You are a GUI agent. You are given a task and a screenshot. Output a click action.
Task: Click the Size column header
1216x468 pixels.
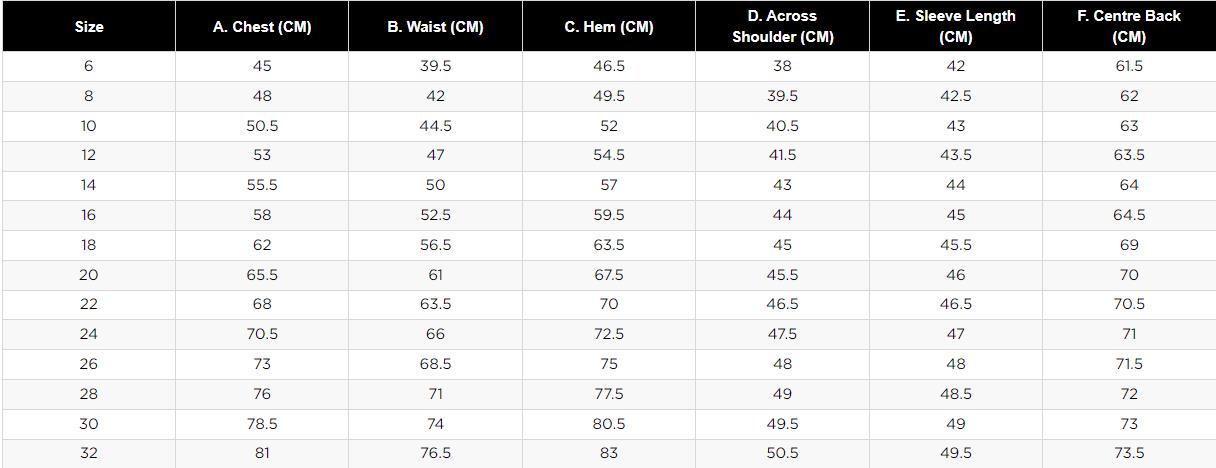pyautogui.click(x=89, y=27)
